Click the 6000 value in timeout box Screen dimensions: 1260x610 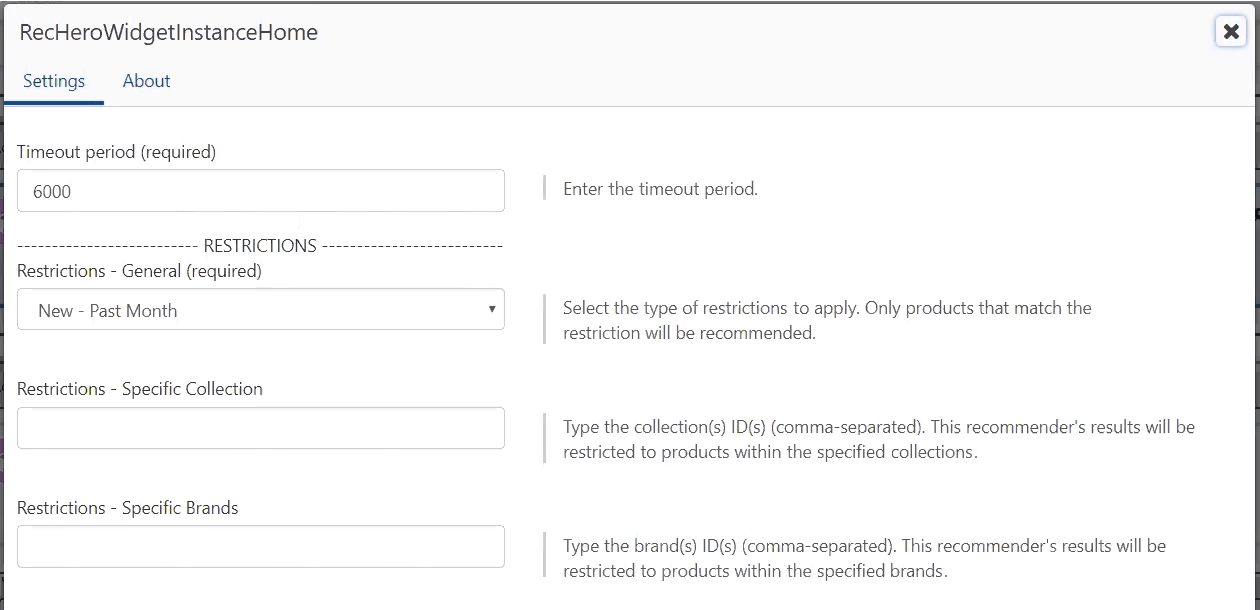52,191
